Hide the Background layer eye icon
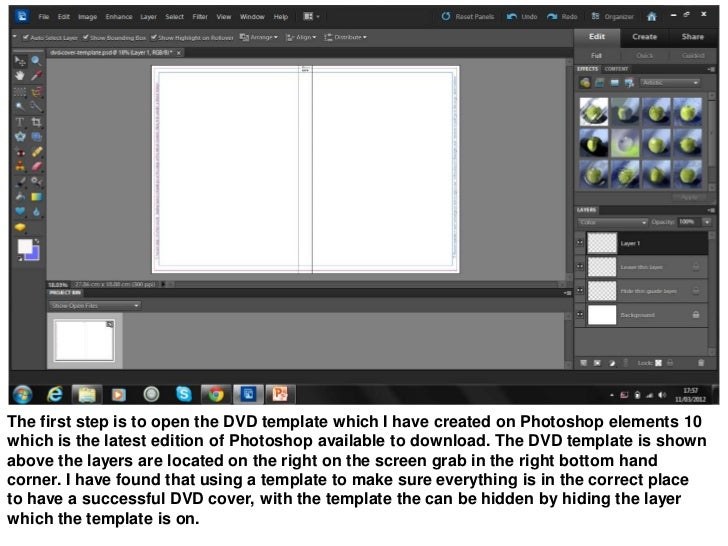This screenshot has height=546, width=728. [580, 314]
